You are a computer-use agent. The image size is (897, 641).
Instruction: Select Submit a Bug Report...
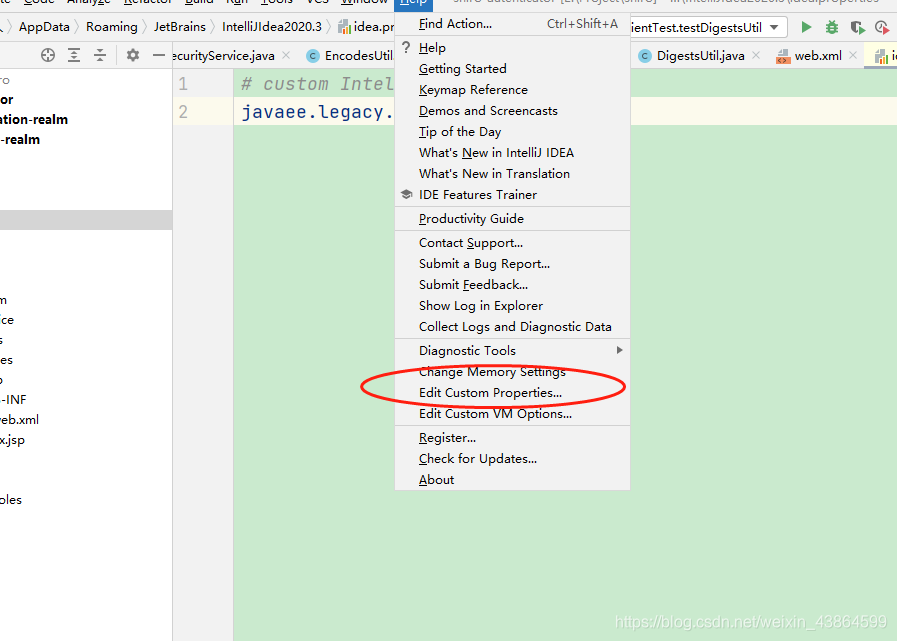coord(513,264)
